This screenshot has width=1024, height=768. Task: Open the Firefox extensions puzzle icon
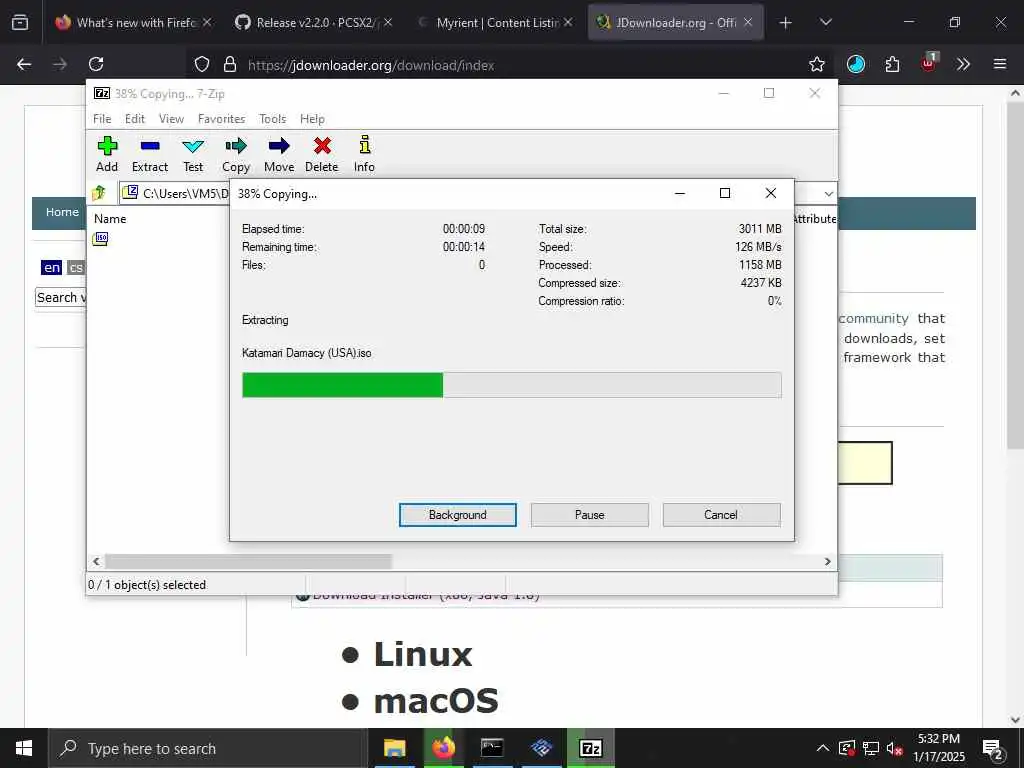tap(892, 64)
